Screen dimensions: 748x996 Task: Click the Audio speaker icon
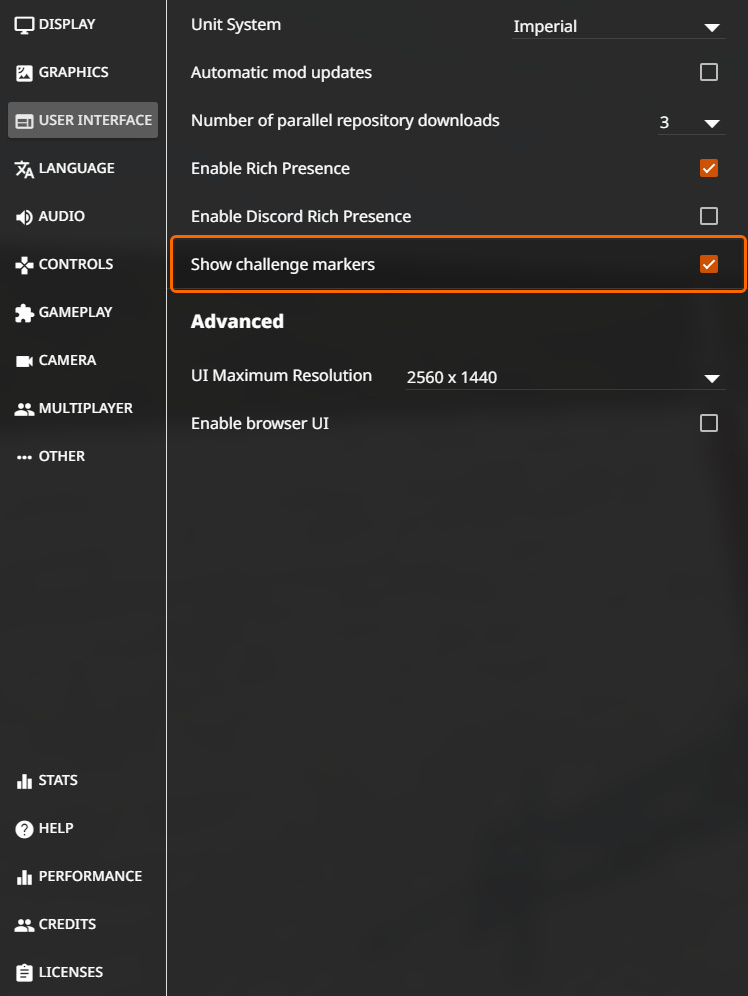[x=24, y=217]
